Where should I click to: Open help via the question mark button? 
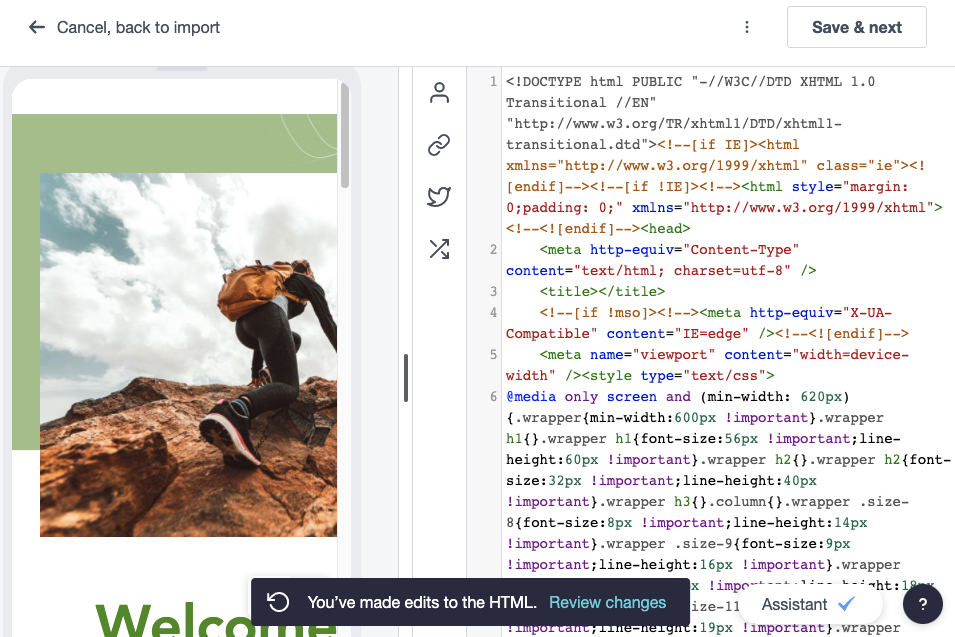click(x=921, y=604)
